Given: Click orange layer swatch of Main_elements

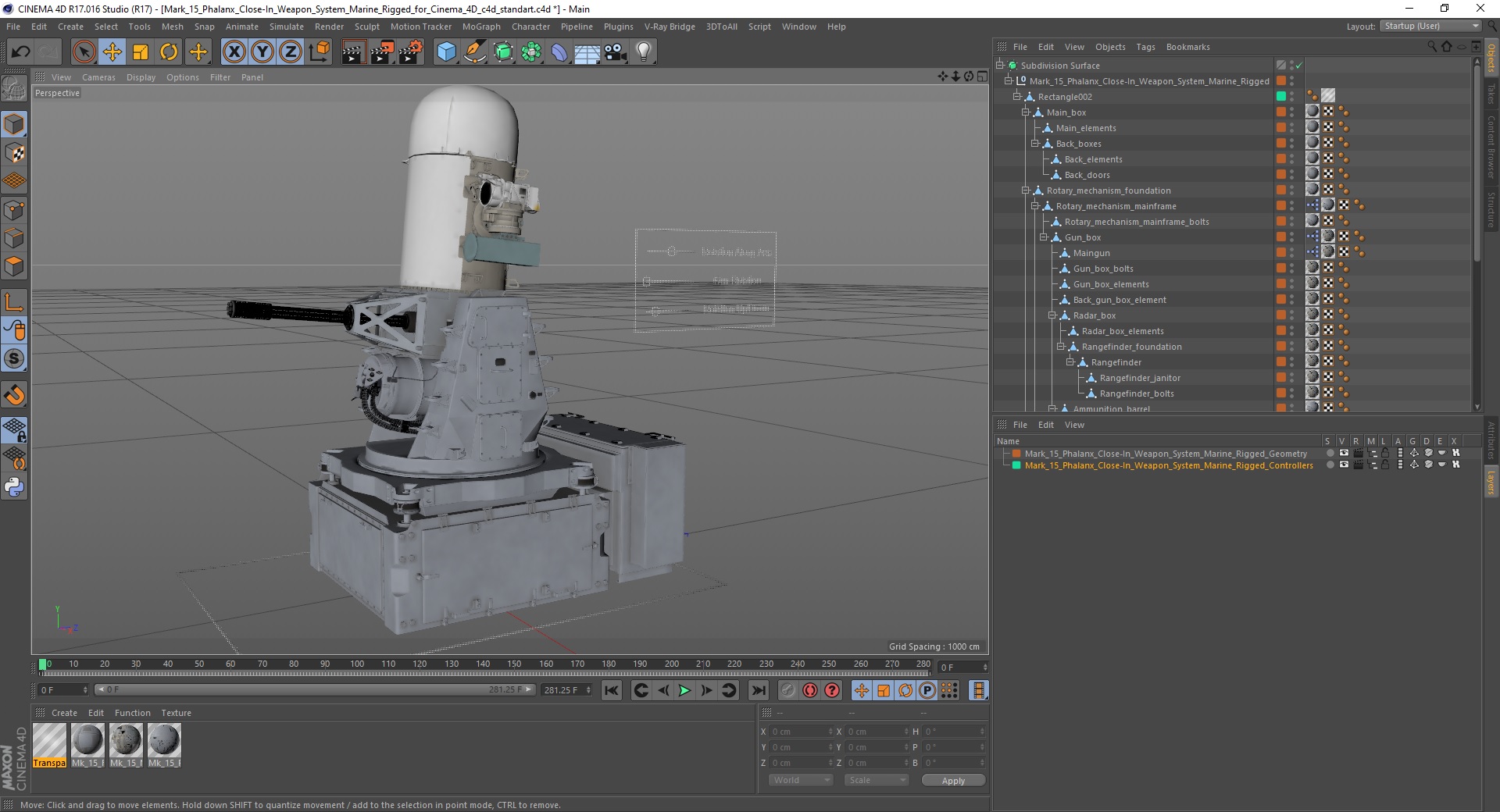Looking at the screenshot, I should point(1281,127).
